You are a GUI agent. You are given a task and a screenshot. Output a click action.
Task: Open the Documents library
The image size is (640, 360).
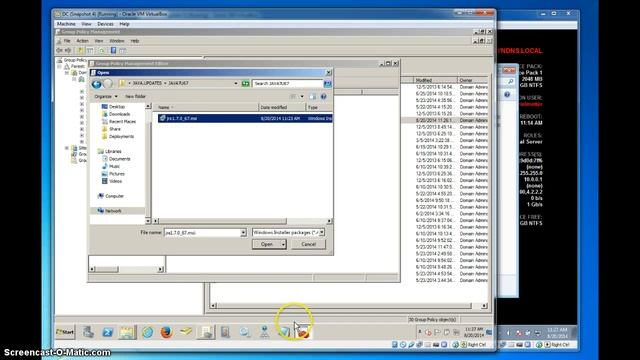[119, 159]
